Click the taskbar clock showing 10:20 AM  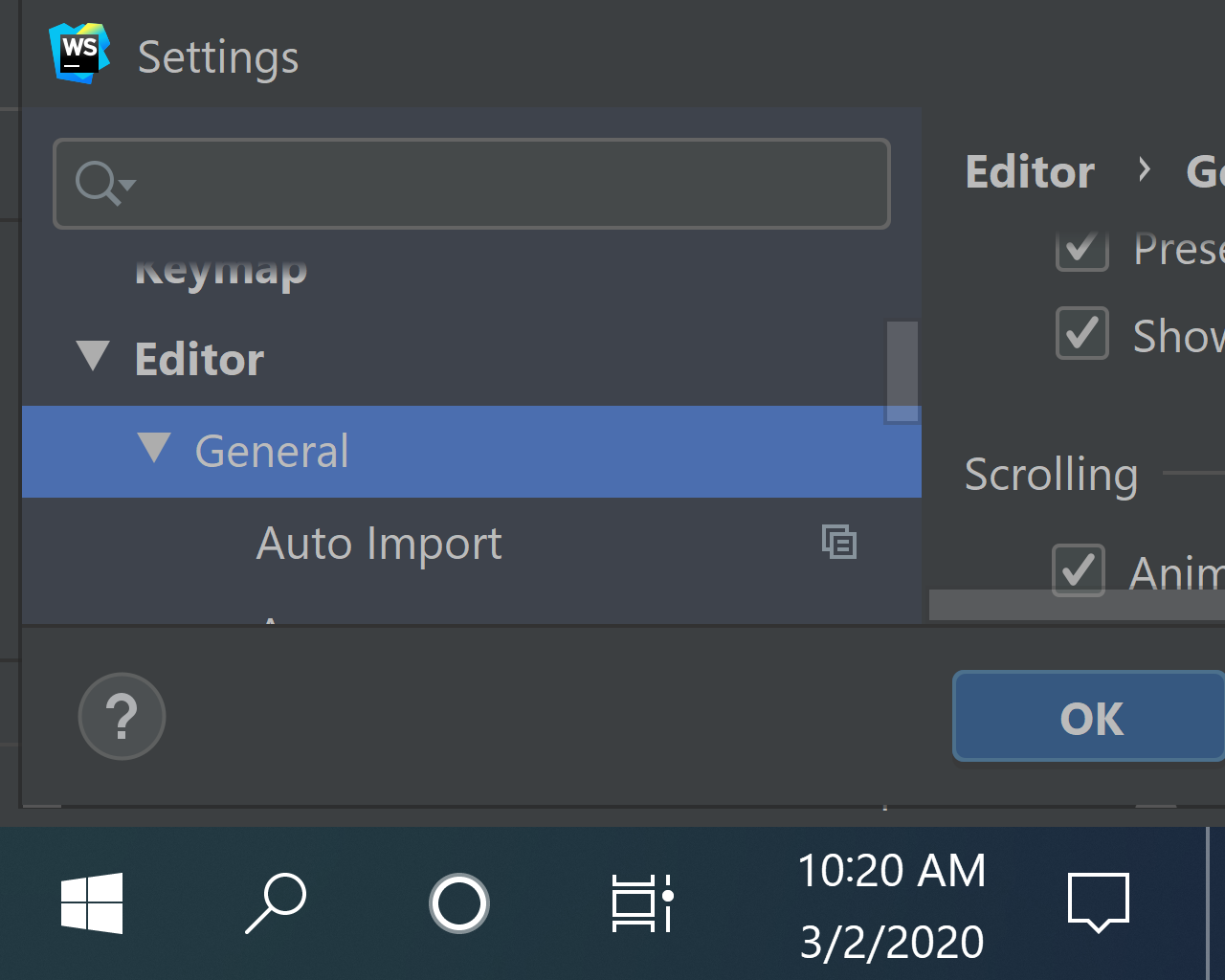point(892,905)
